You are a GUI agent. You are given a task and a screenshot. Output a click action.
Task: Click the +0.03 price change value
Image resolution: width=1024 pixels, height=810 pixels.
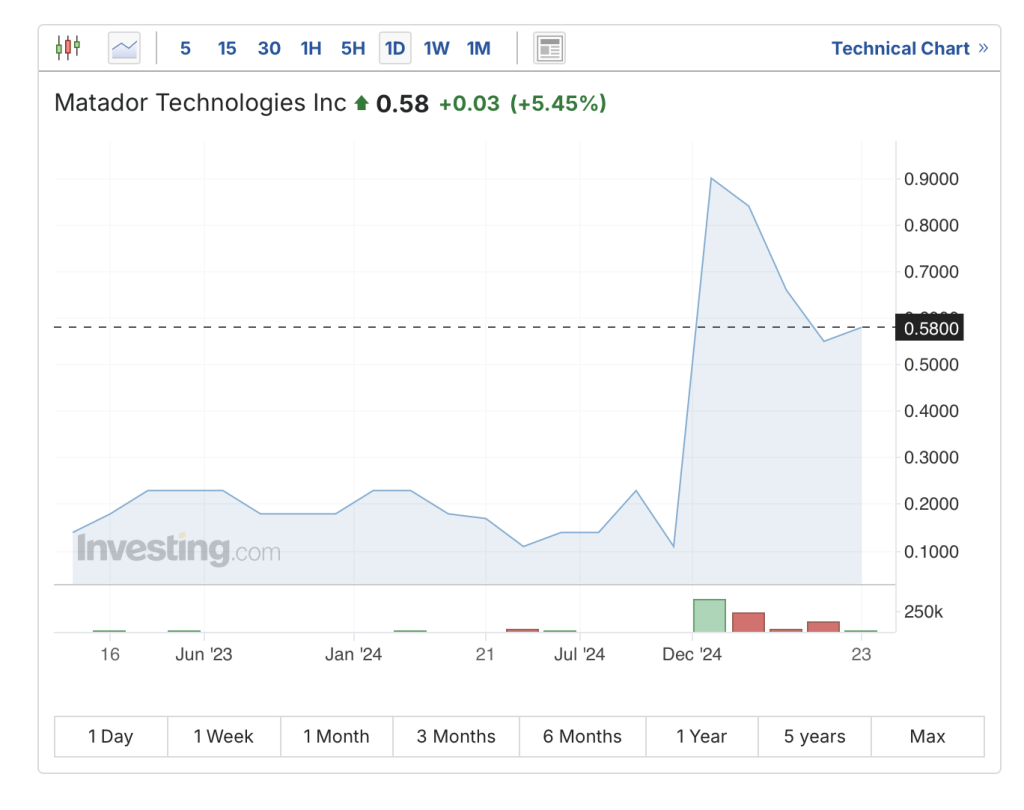tap(469, 103)
